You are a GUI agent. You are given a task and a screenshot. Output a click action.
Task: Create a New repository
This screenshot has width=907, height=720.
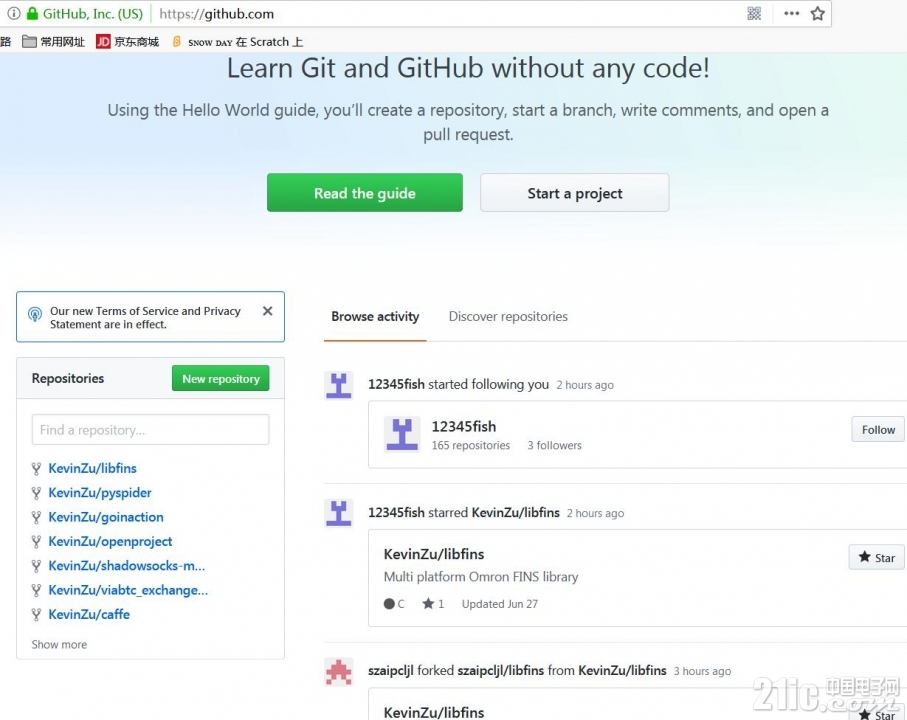[220, 378]
